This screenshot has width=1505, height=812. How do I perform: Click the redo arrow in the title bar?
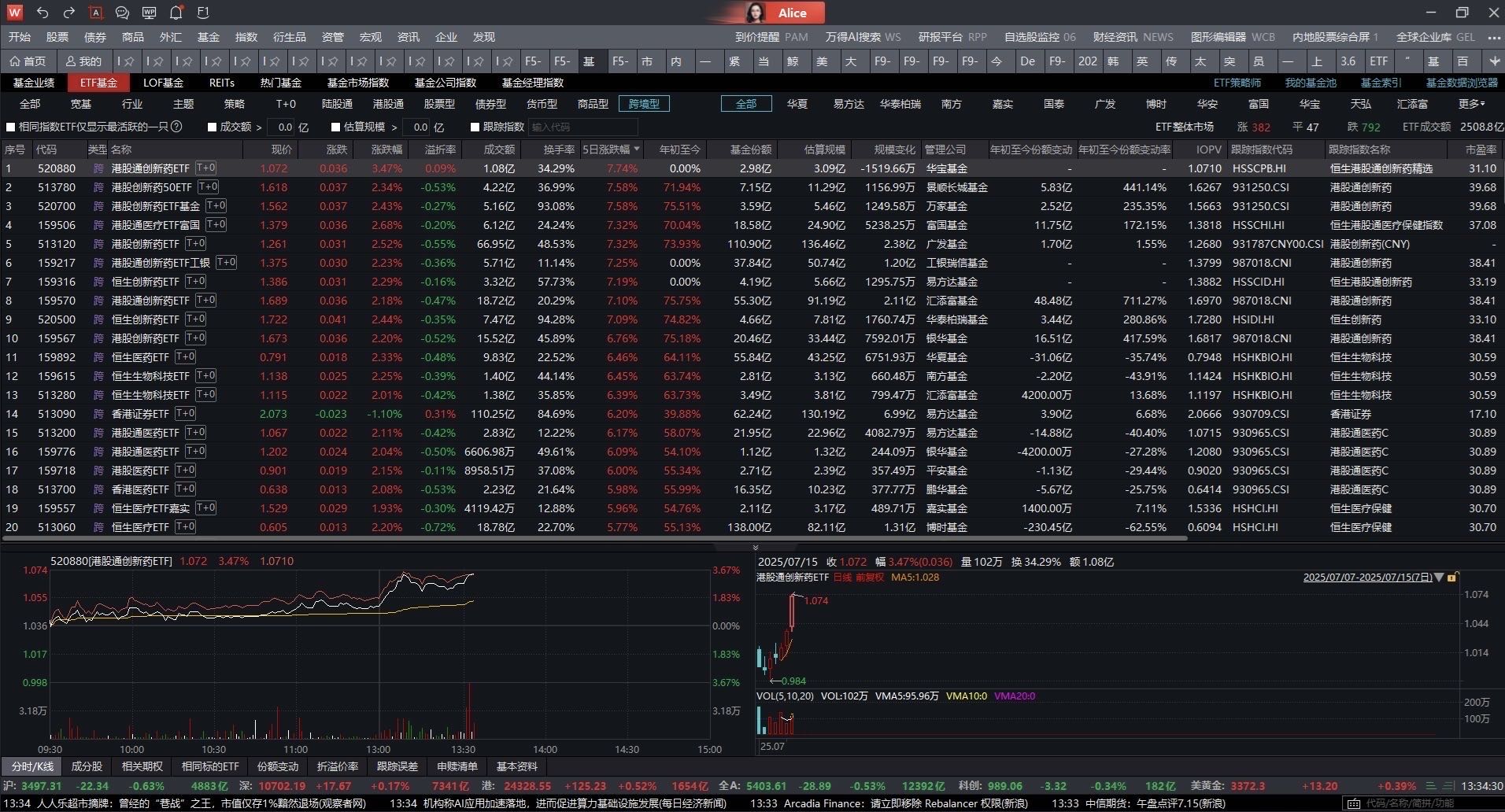[69, 12]
